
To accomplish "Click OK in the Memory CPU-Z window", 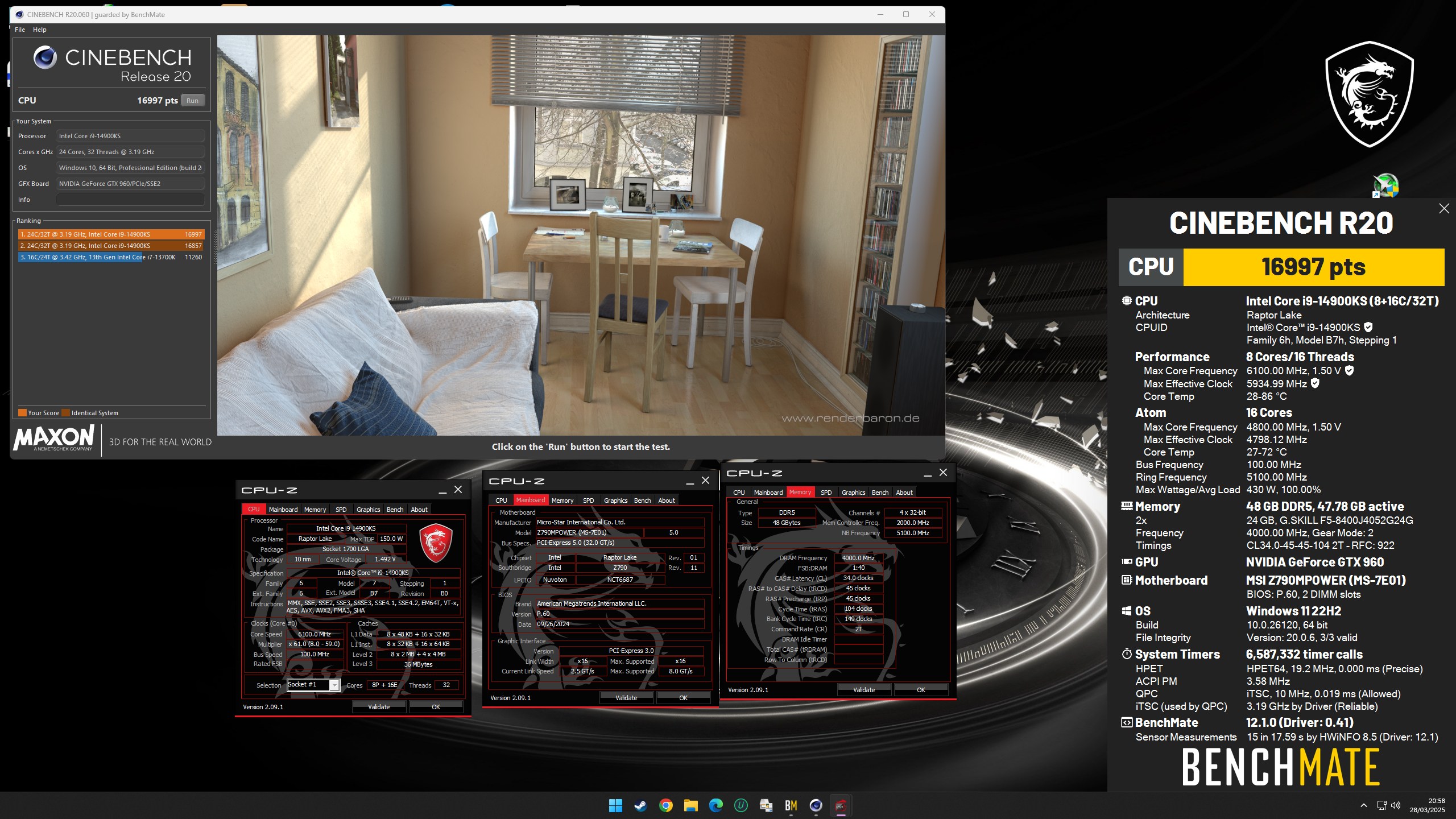I will (x=921, y=690).
